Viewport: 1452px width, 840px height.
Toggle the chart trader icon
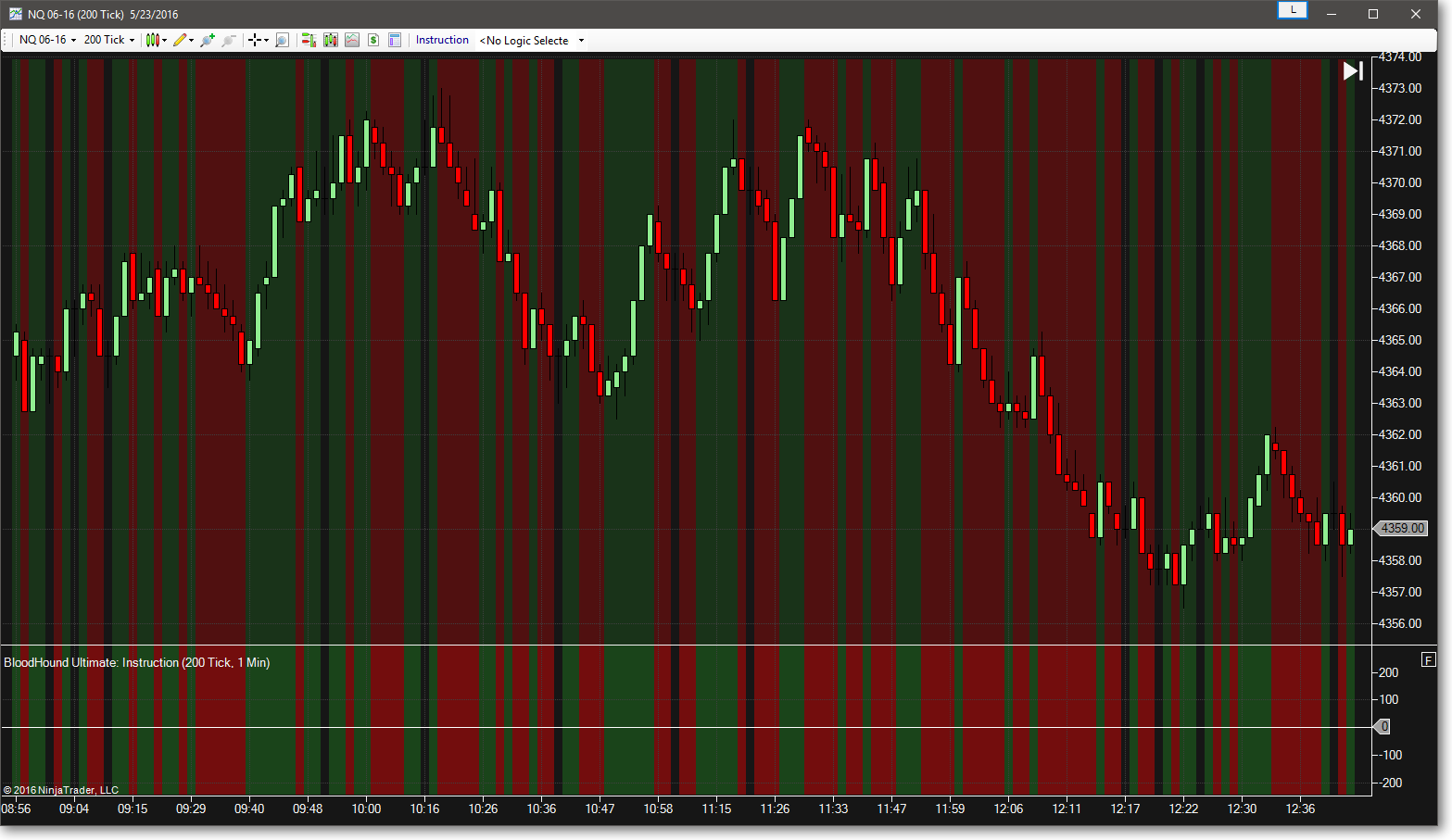tap(309, 40)
